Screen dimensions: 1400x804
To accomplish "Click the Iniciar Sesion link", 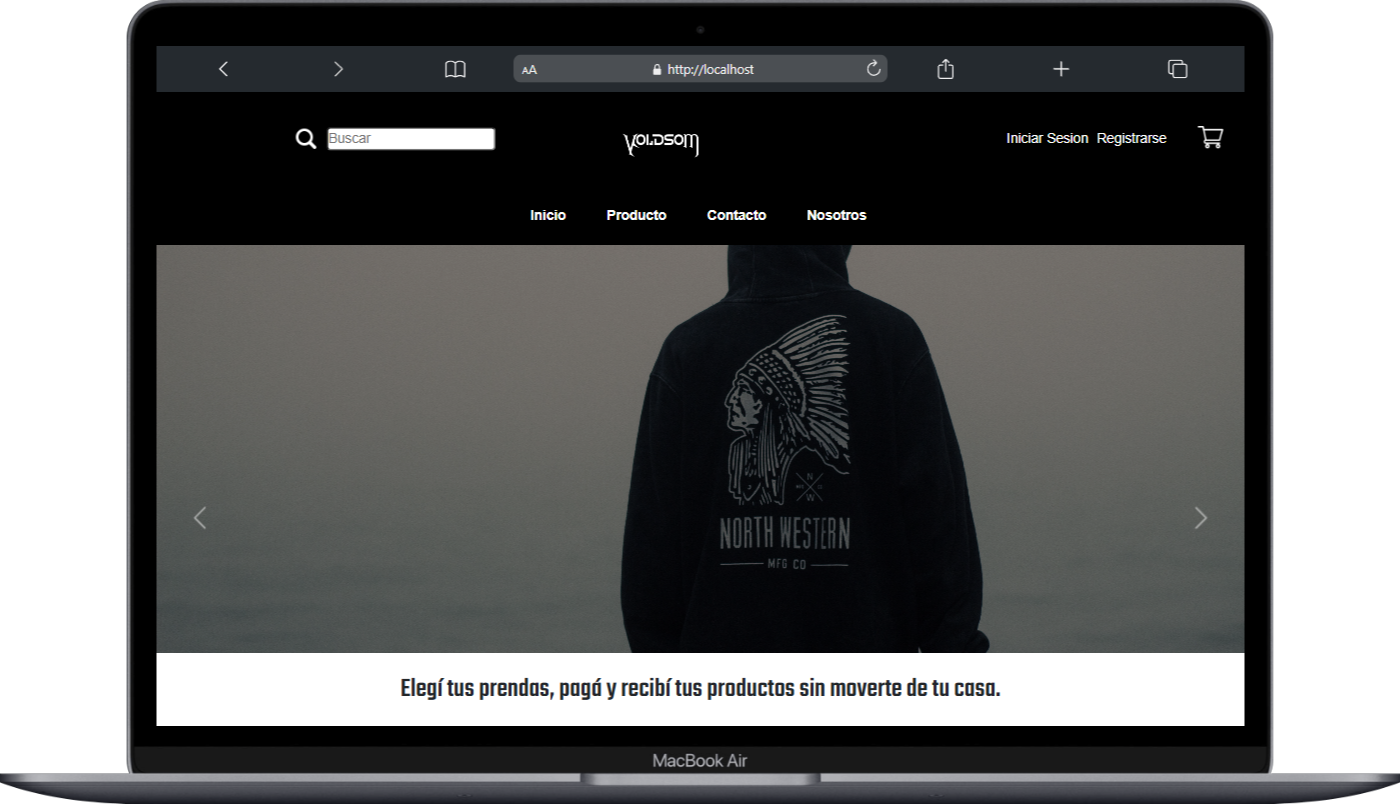I will 1047,138.
